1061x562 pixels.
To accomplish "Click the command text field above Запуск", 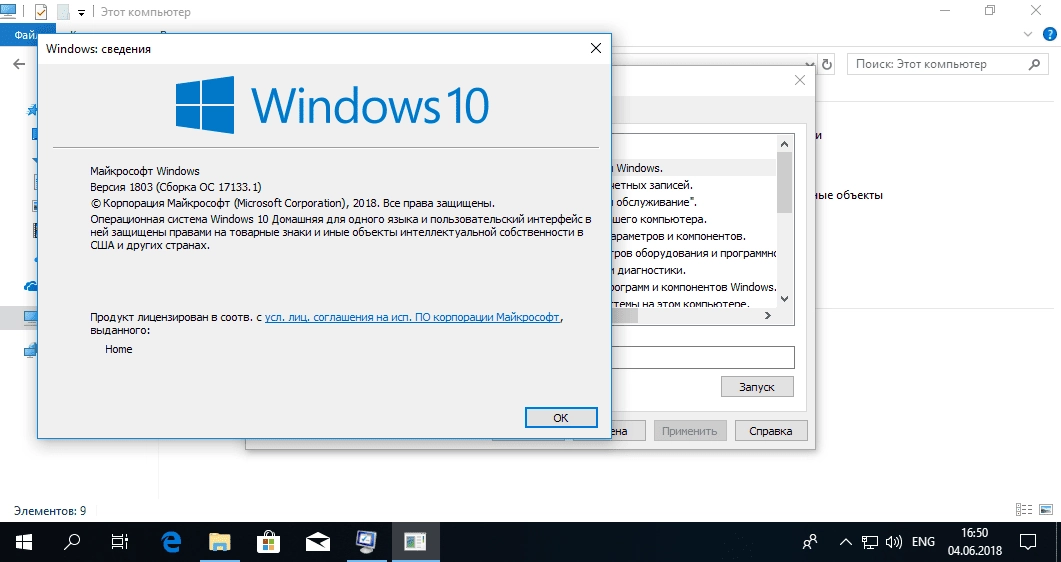I will 702,357.
